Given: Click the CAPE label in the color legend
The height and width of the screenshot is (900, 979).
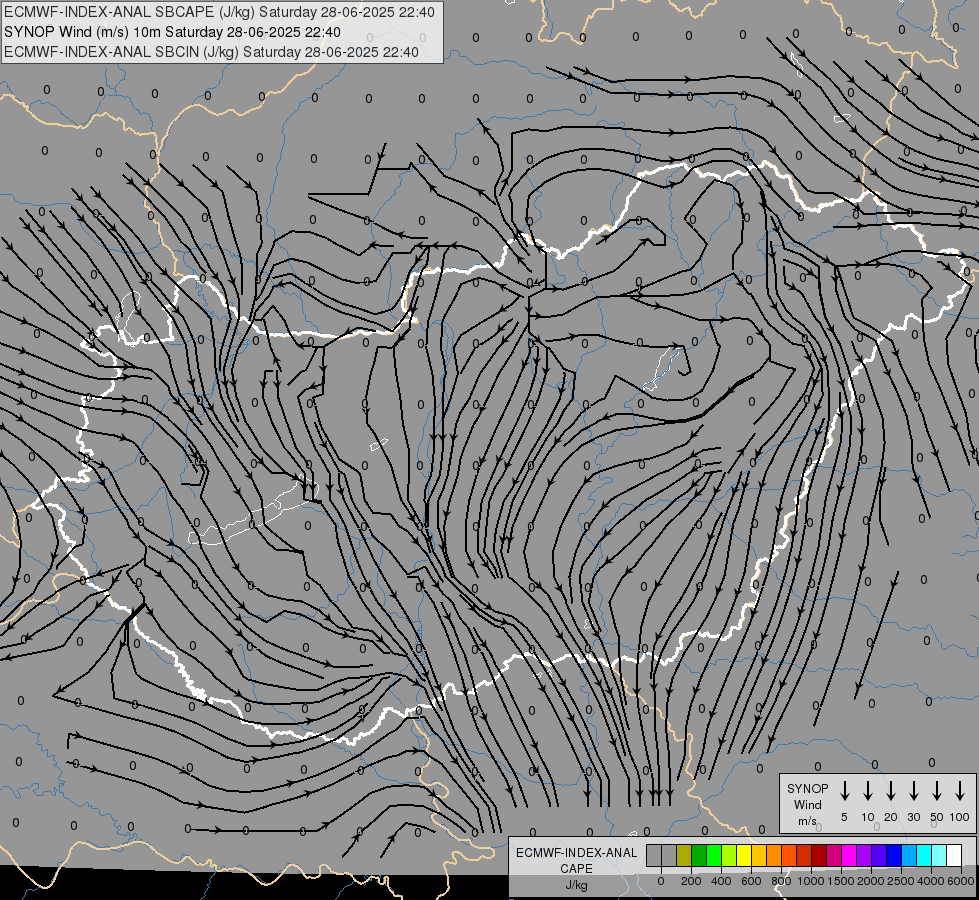Looking at the screenshot, I should [576, 869].
